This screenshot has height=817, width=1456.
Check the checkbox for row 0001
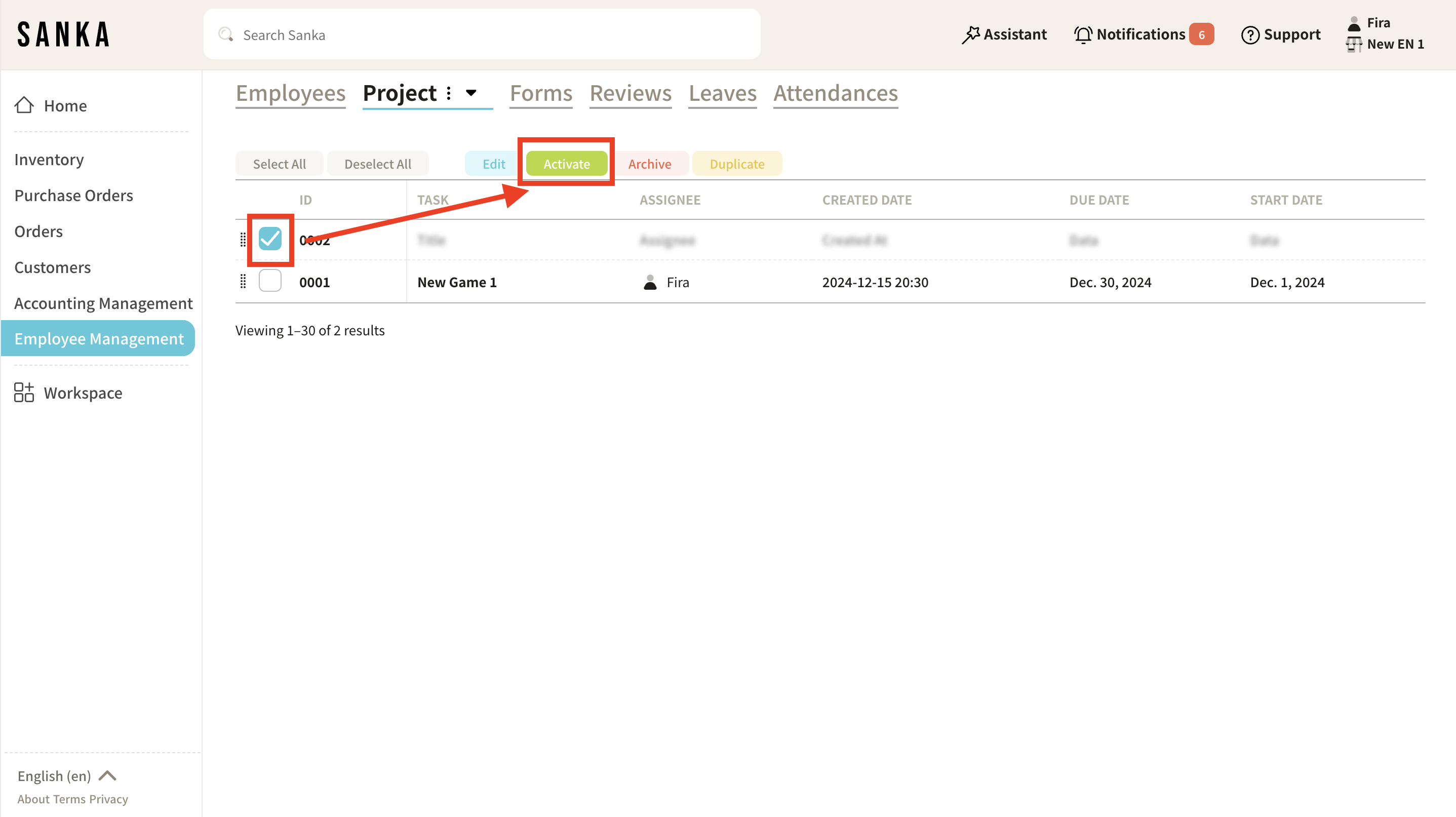(269, 281)
